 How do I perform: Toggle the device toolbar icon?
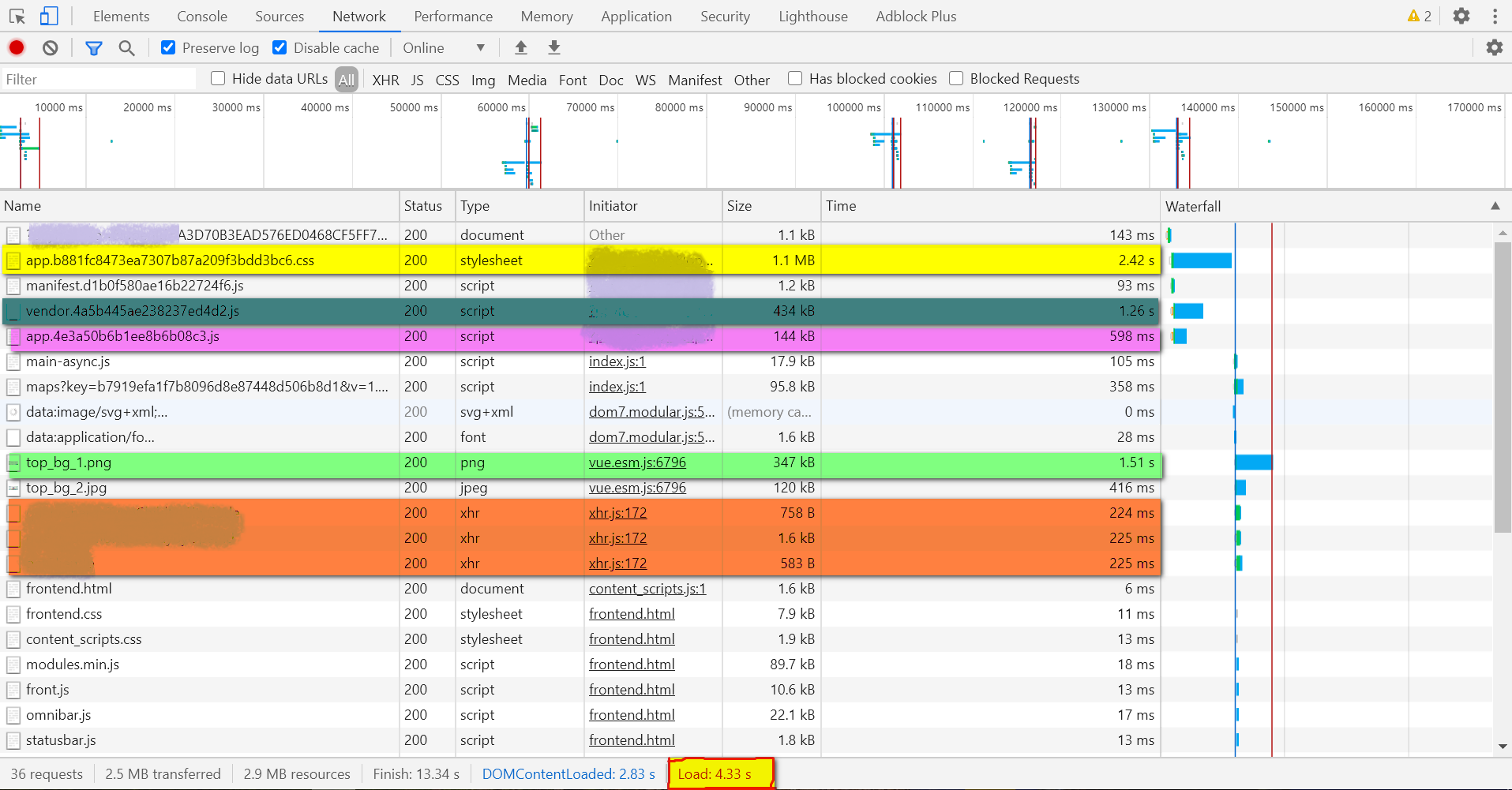[49, 16]
